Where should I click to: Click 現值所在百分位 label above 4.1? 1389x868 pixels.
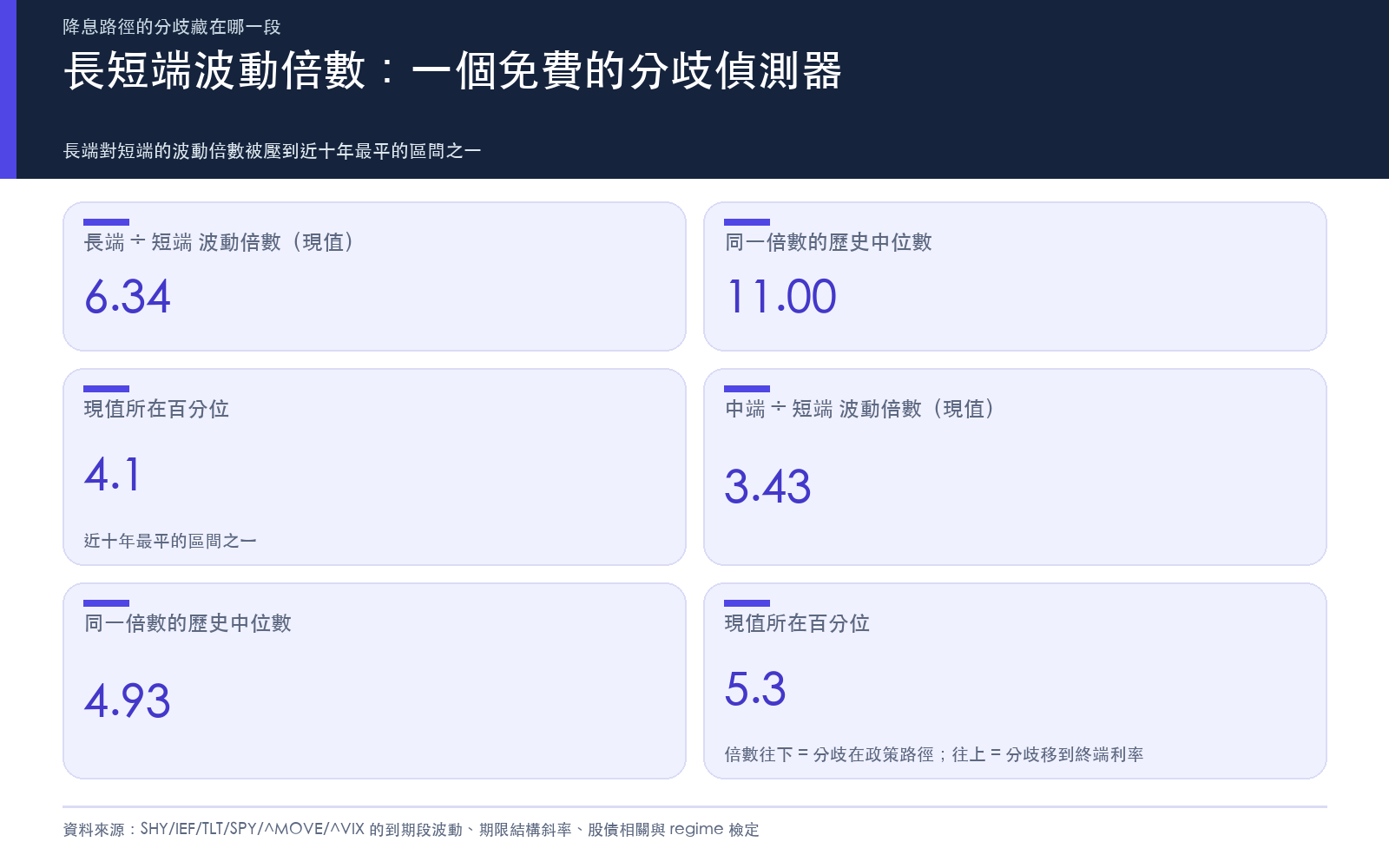pos(156,409)
